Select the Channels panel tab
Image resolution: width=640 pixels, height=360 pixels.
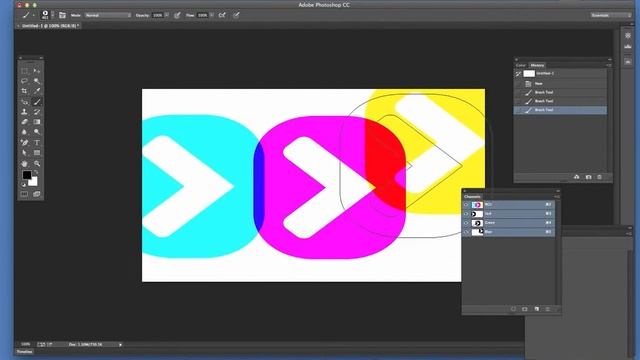(472, 197)
